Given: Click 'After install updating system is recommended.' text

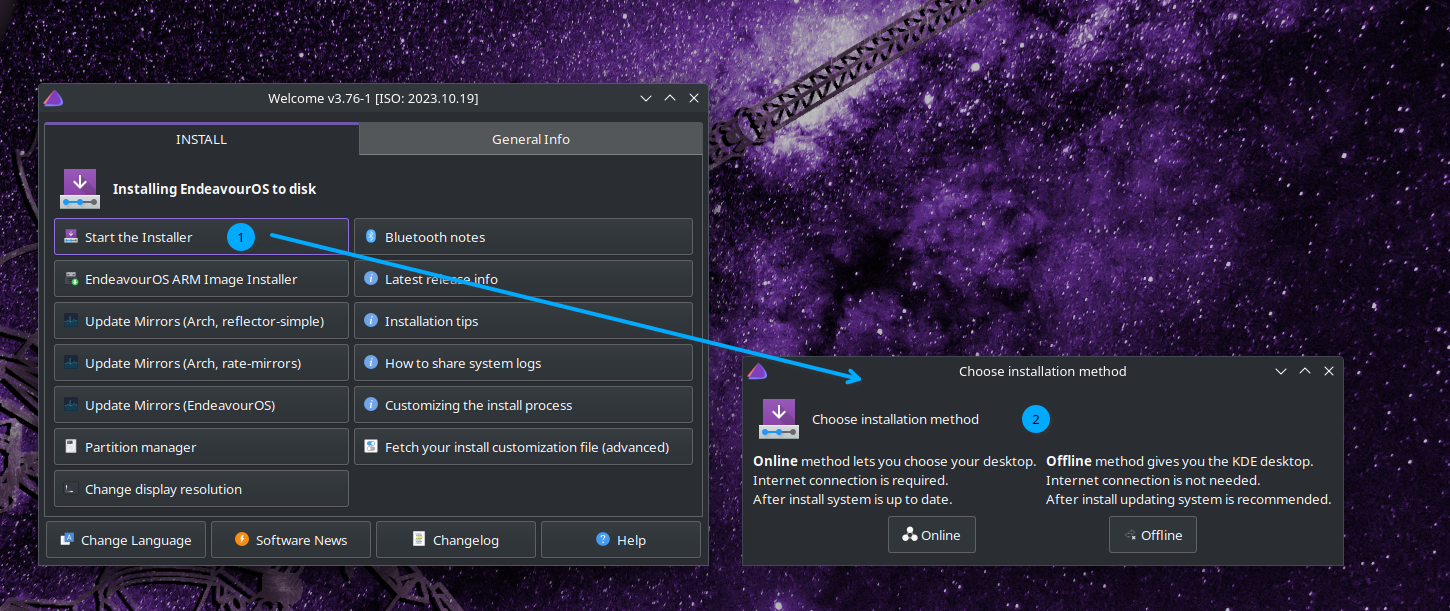Looking at the screenshot, I should [x=1188, y=499].
